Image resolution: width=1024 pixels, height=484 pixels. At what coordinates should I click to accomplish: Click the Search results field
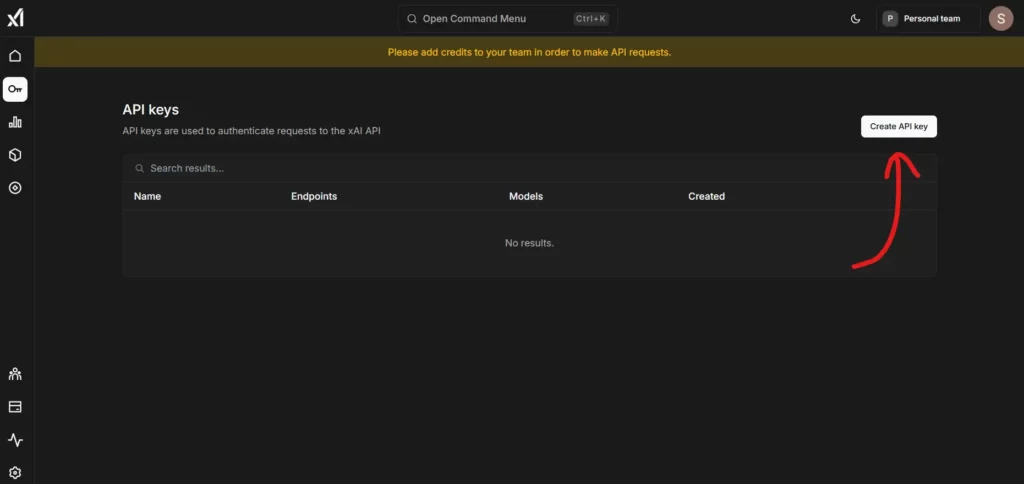[400, 168]
